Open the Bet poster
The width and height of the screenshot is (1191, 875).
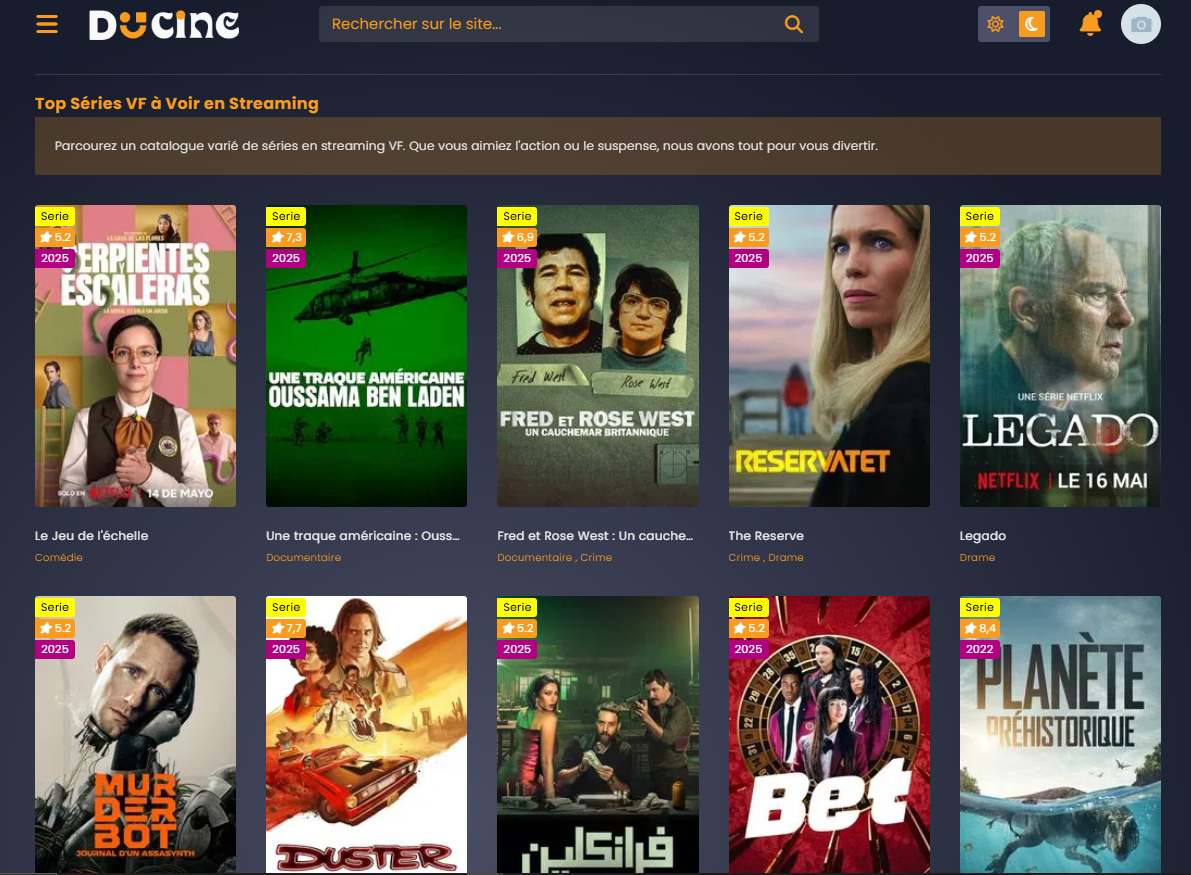tap(829, 734)
